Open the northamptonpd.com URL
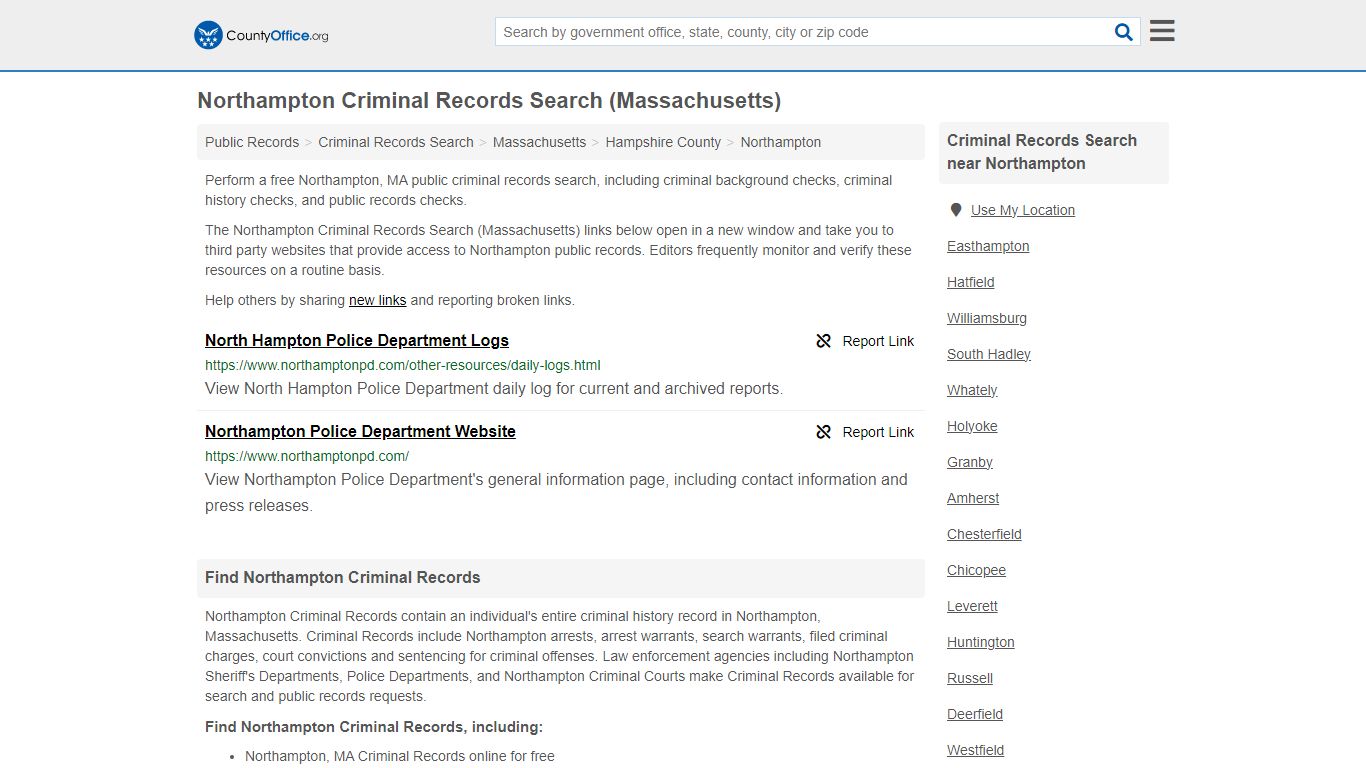Screen dimensions: 1366x768 tap(307, 456)
